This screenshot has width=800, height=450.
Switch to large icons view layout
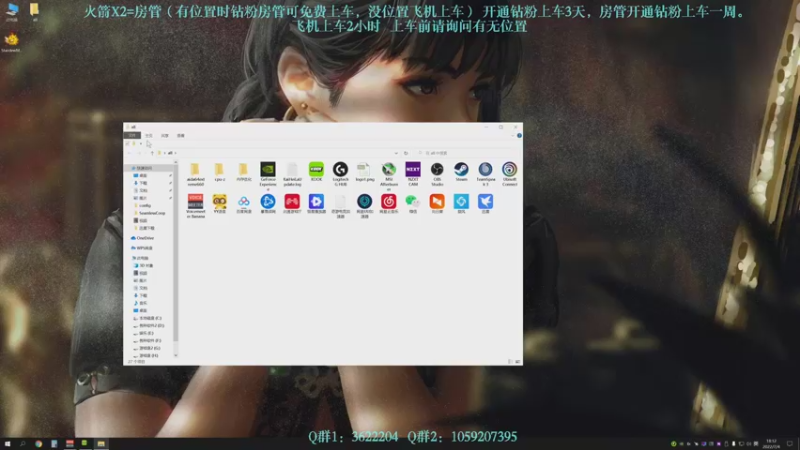[518, 361]
